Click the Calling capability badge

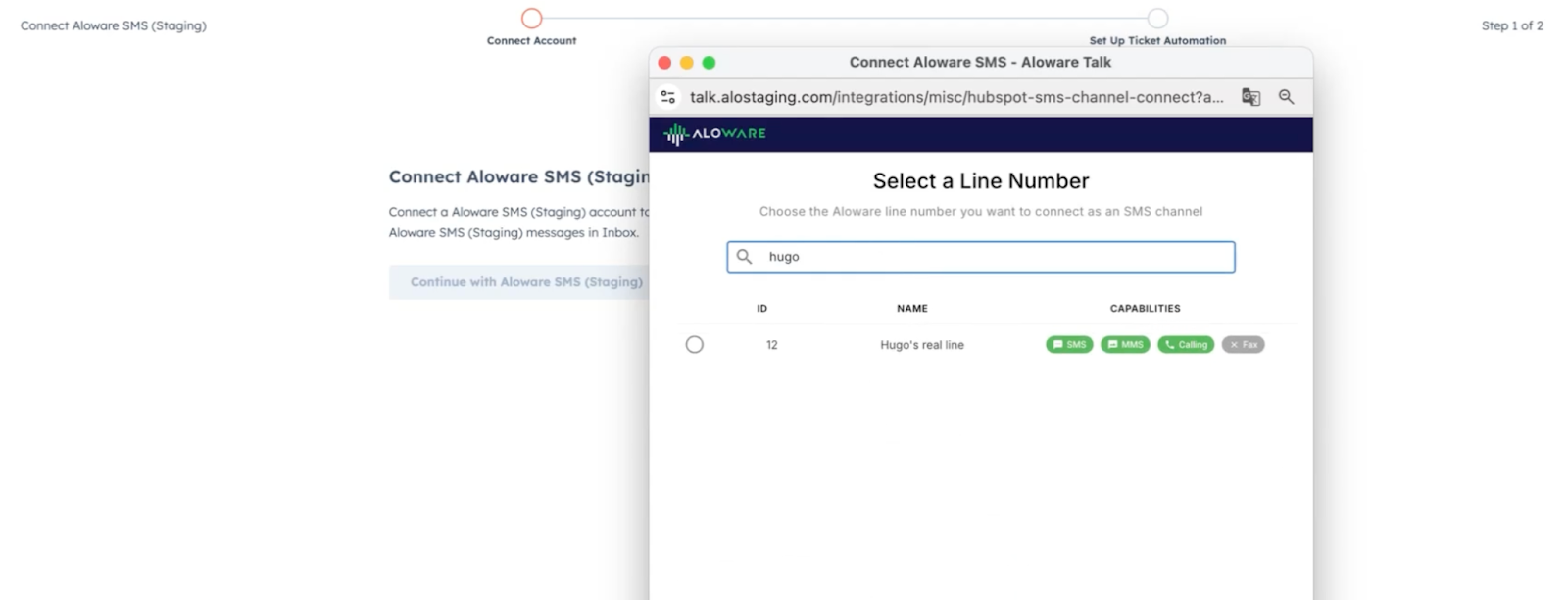click(1186, 344)
